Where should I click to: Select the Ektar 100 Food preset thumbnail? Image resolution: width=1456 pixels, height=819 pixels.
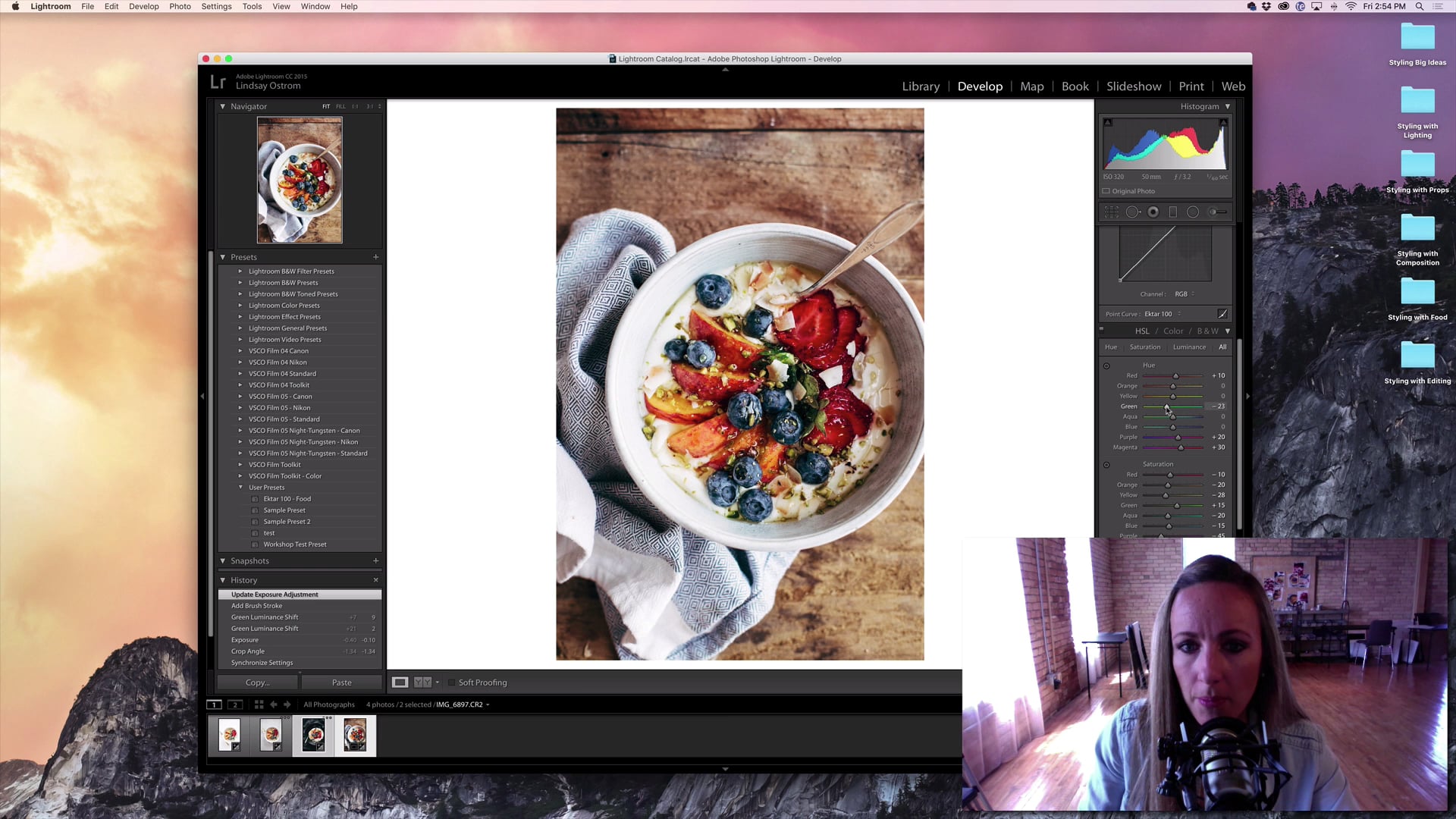pyautogui.click(x=255, y=498)
